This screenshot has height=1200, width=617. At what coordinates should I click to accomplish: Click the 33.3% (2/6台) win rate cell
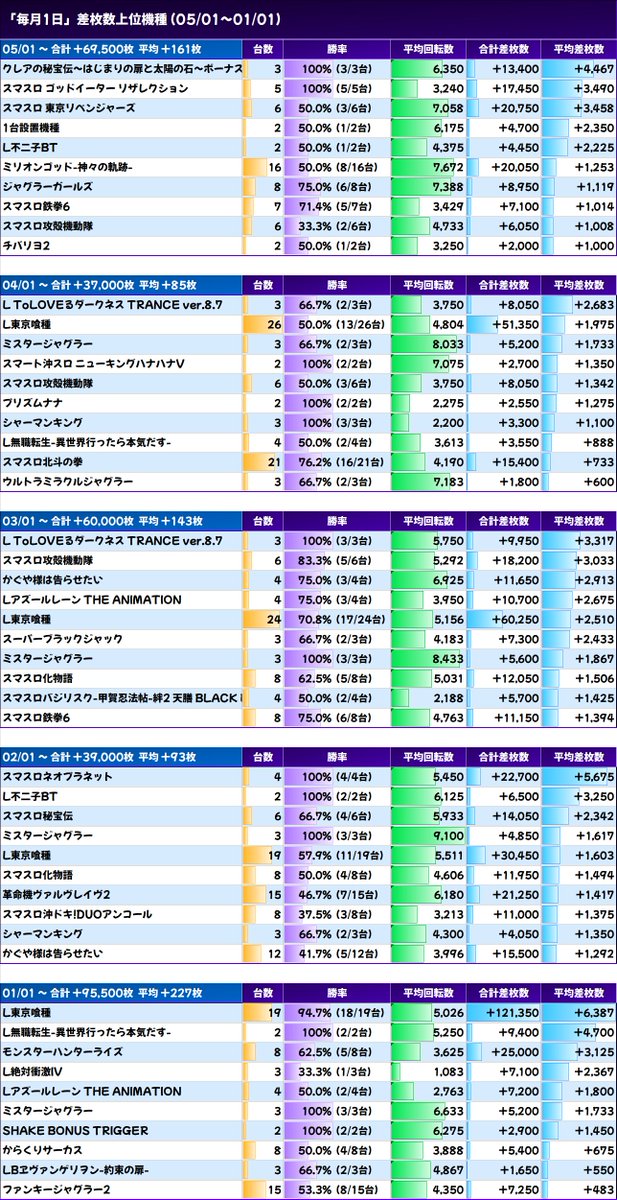pyautogui.click(x=337, y=225)
